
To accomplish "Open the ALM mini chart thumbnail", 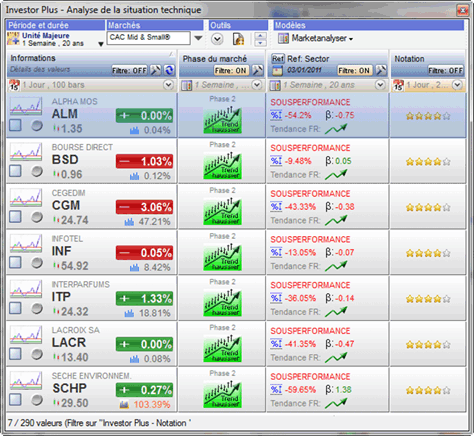I will pos(26,106).
